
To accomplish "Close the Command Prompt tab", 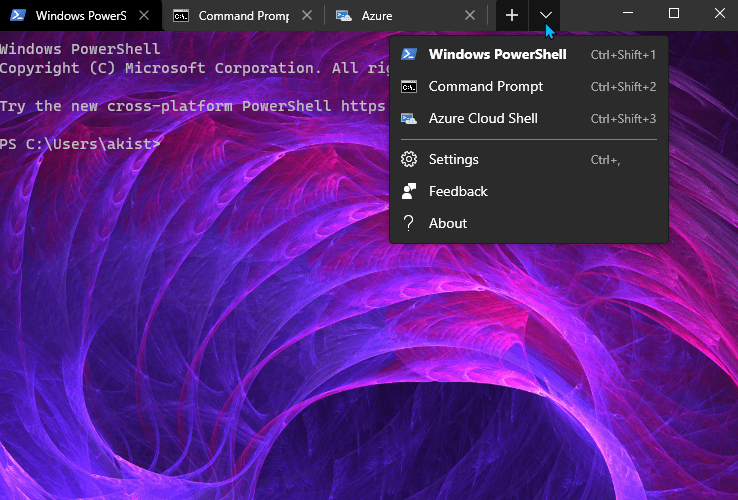I will click(x=307, y=16).
